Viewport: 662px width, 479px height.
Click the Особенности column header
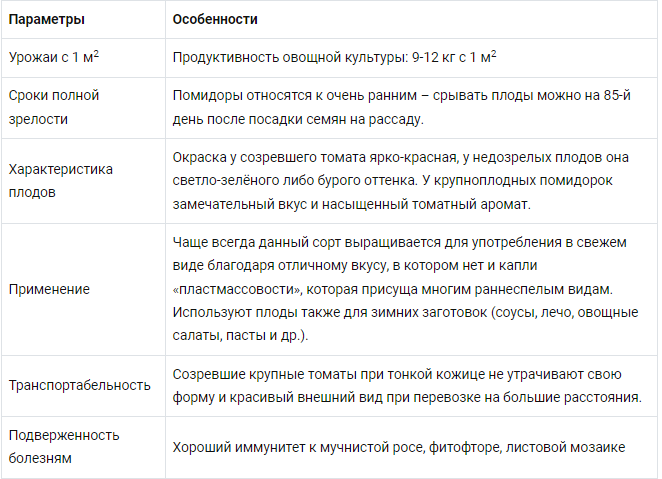pyautogui.click(x=215, y=19)
